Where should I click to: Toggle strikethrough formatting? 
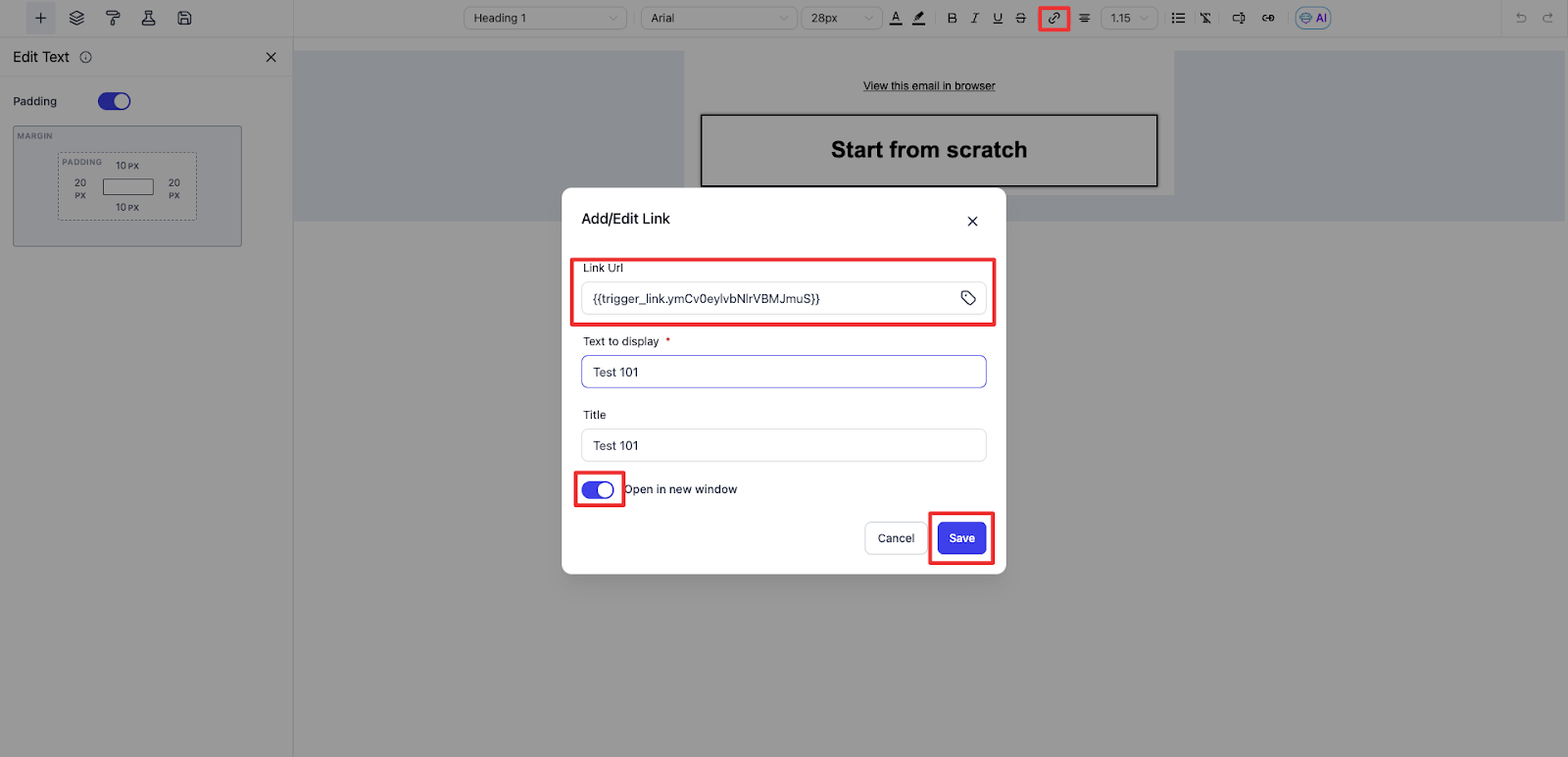(1021, 18)
